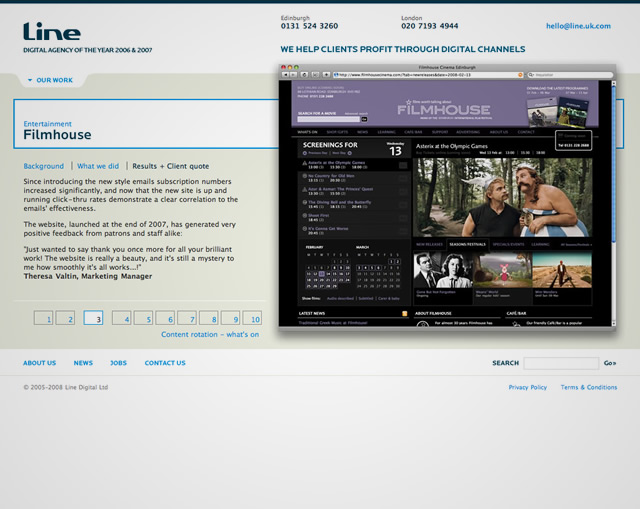Click the Go» search button

pyautogui.click(x=610, y=363)
